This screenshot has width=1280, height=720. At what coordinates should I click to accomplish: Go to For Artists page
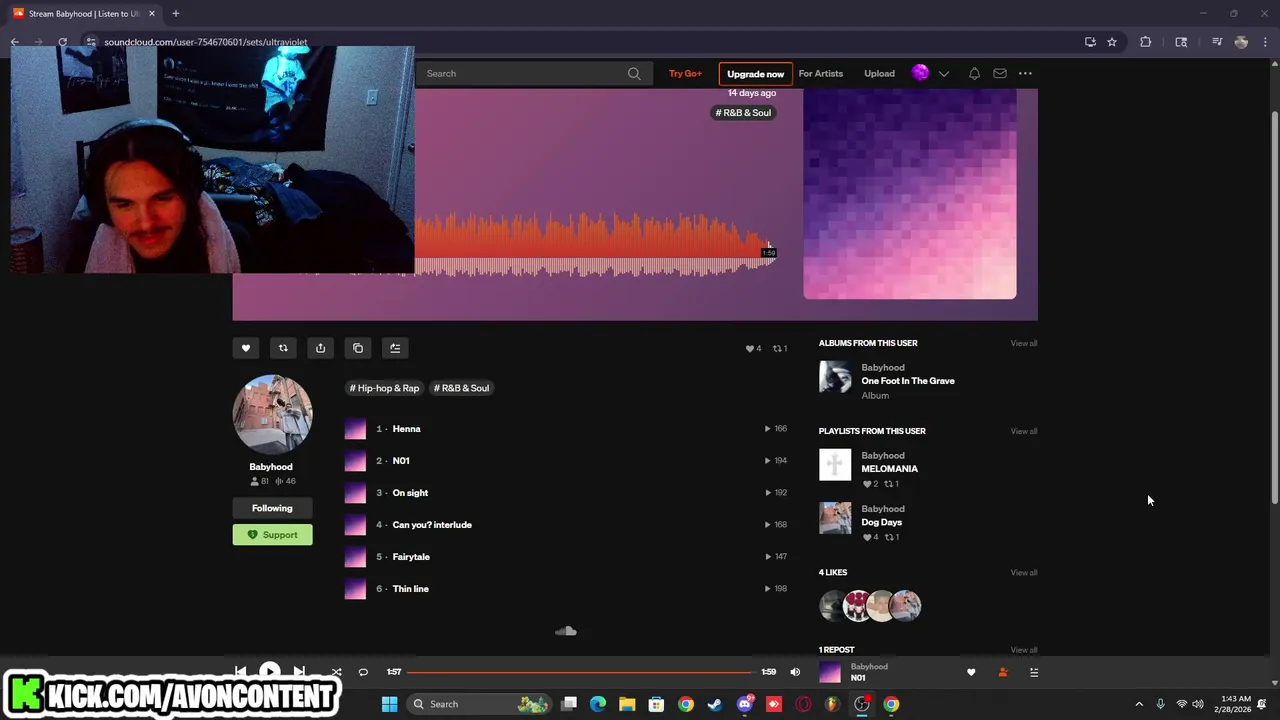pos(820,73)
